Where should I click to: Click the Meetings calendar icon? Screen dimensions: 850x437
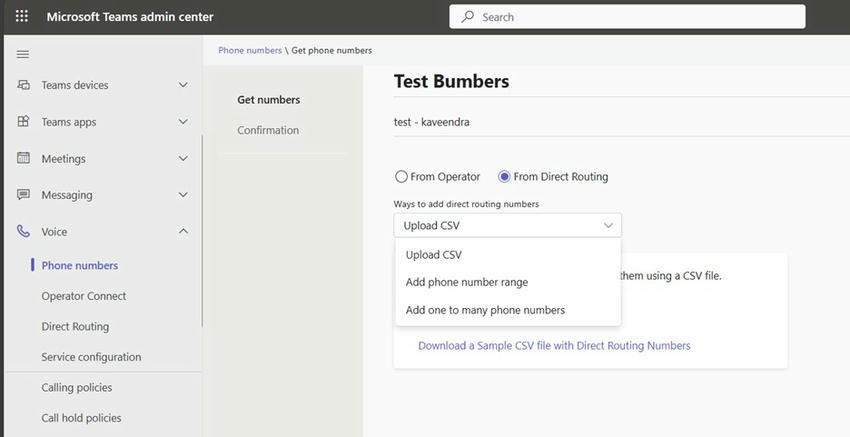tap(24, 158)
